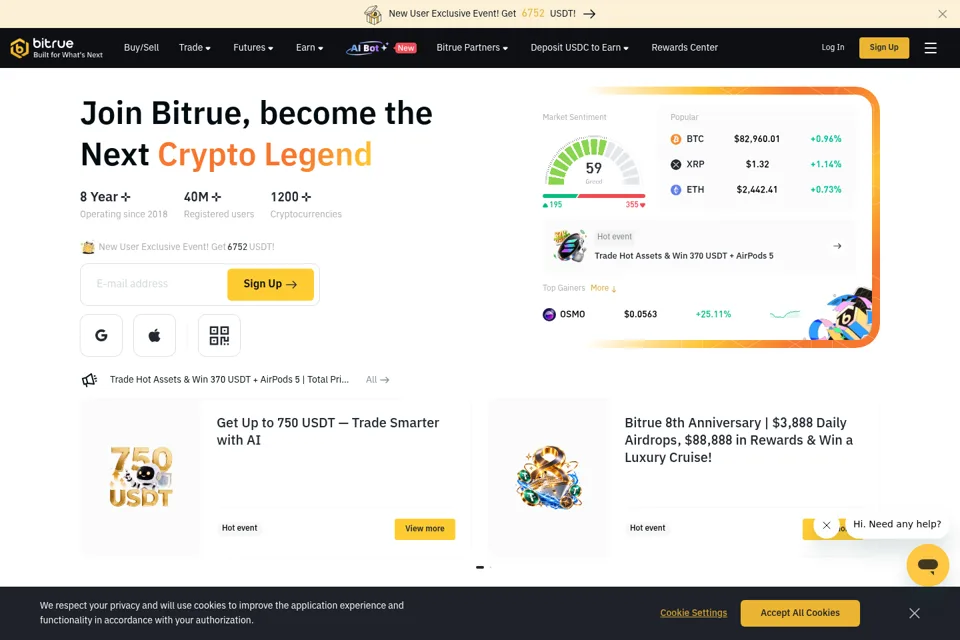960x640 pixels.
Task: Open the Buy/Sell menu item
Action: (x=141, y=48)
